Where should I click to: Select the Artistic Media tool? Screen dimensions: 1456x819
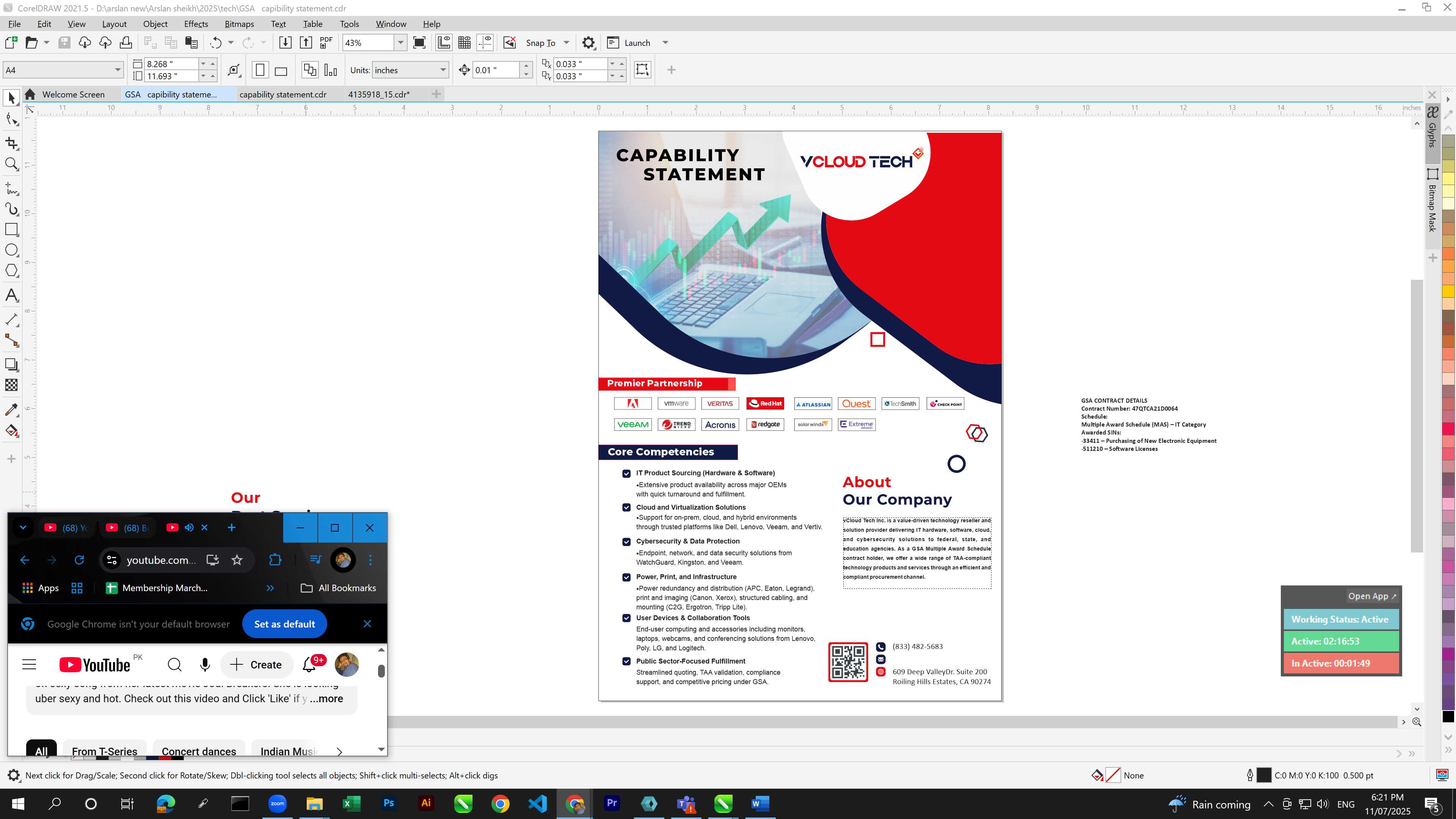[x=11, y=209]
